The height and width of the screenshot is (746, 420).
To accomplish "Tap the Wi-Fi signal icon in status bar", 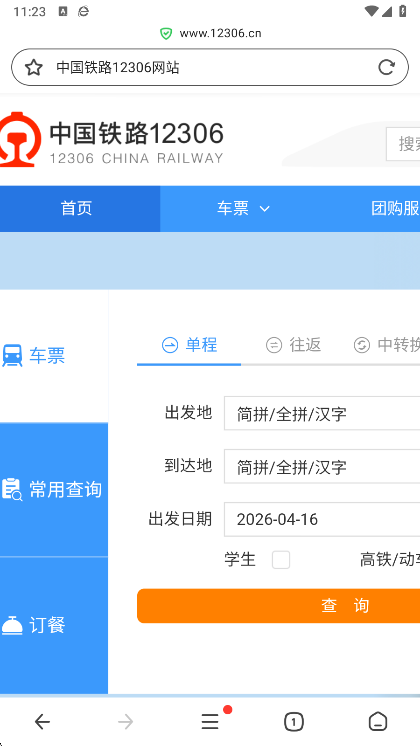I will click(x=371, y=11).
